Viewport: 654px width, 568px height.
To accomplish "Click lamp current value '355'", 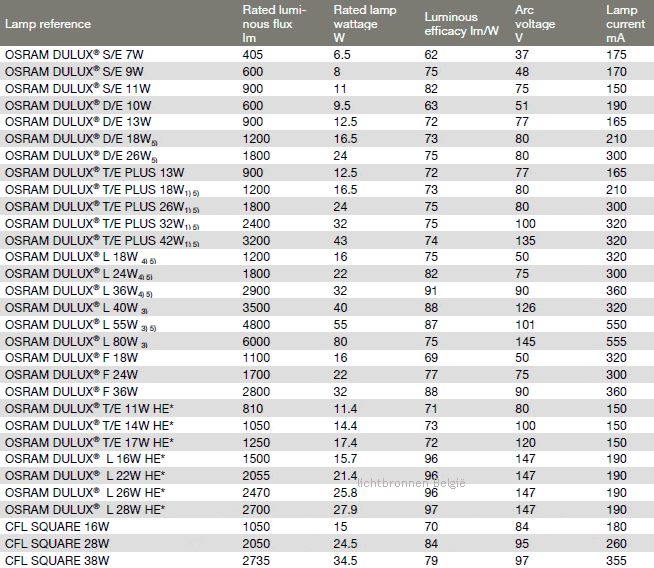I will [616, 561].
